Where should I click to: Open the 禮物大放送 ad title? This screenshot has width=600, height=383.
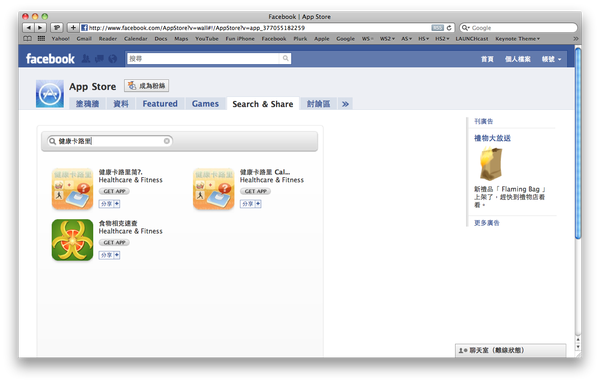[492, 138]
